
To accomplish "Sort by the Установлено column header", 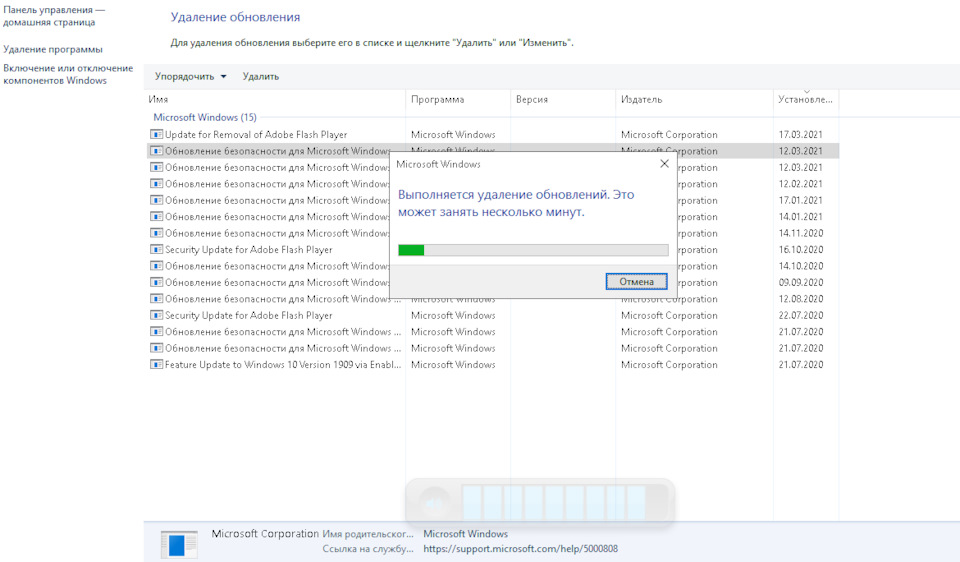I will 805,100.
